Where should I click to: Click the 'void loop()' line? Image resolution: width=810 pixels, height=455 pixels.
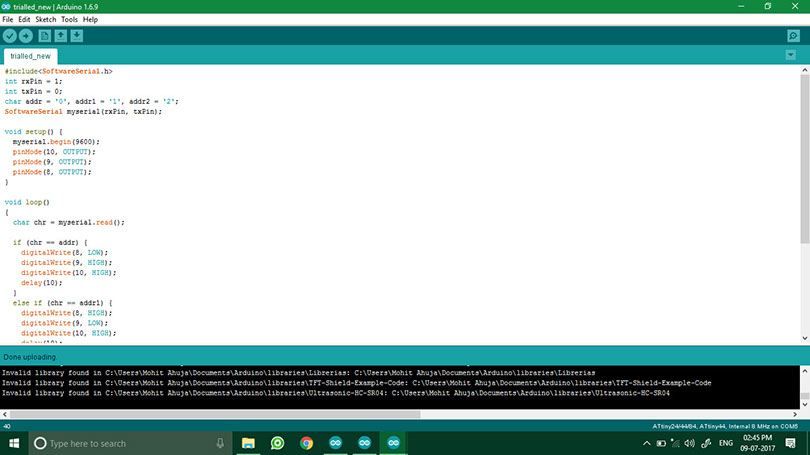coord(27,202)
